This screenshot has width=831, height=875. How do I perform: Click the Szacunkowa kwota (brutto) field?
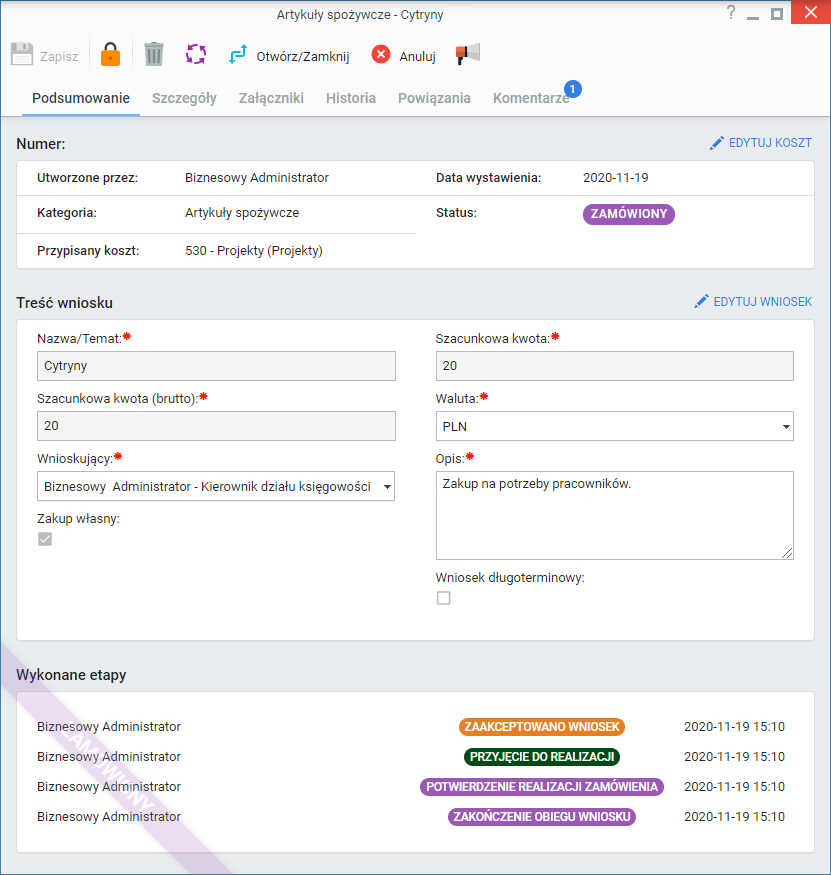[x=217, y=426]
